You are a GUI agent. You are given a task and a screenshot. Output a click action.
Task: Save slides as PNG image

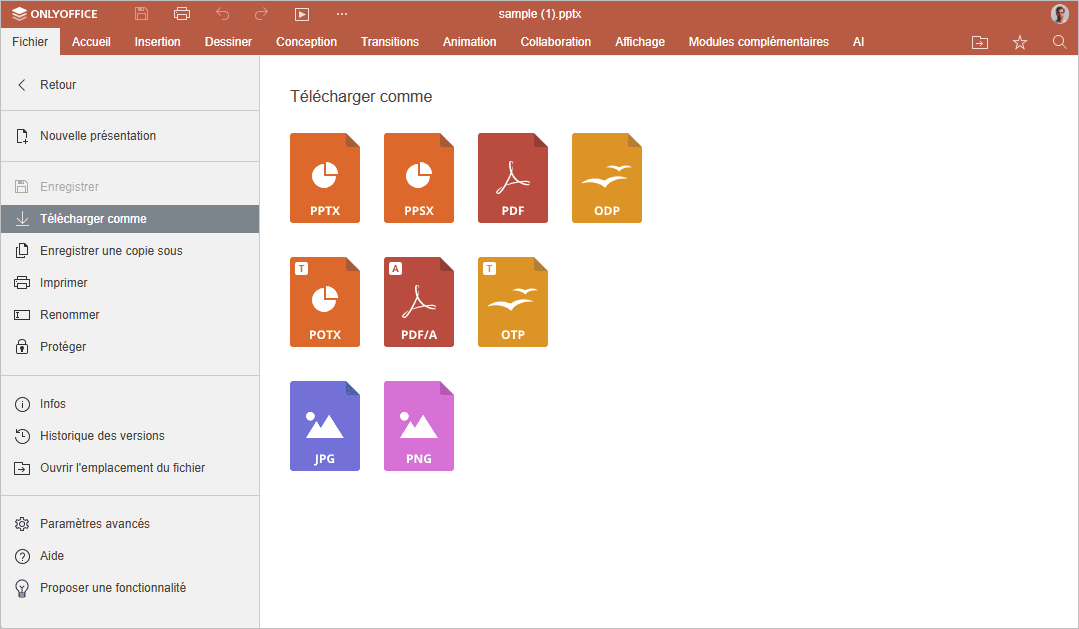[419, 426]
